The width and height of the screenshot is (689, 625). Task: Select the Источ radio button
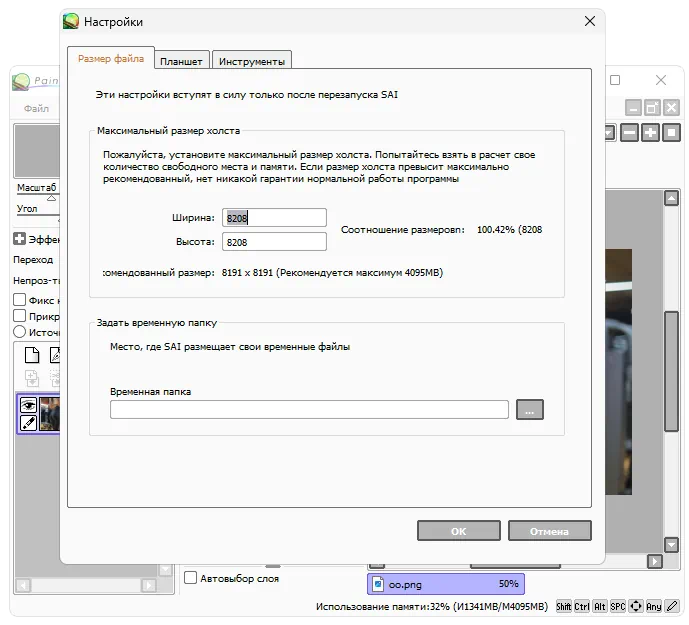(x=19, y=331)
